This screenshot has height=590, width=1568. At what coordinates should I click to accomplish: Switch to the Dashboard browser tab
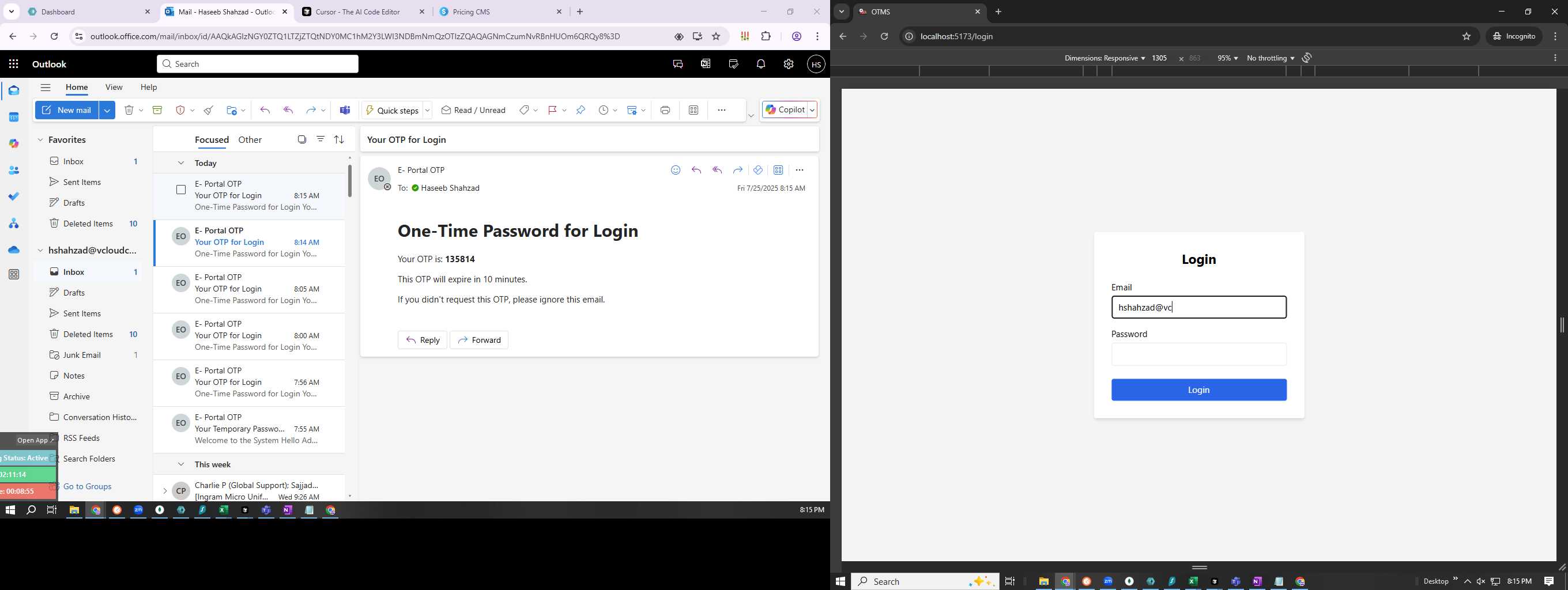click(89, 12)
